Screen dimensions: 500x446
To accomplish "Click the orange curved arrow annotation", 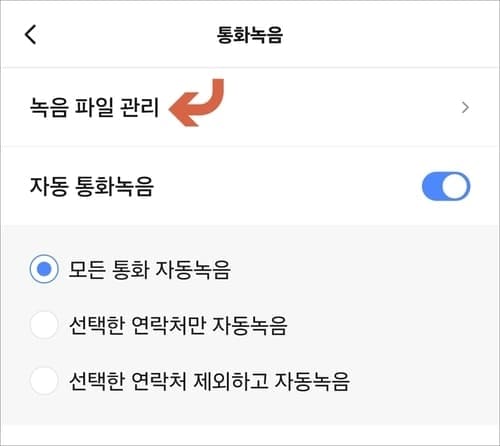I will click(x=197, y=103).
